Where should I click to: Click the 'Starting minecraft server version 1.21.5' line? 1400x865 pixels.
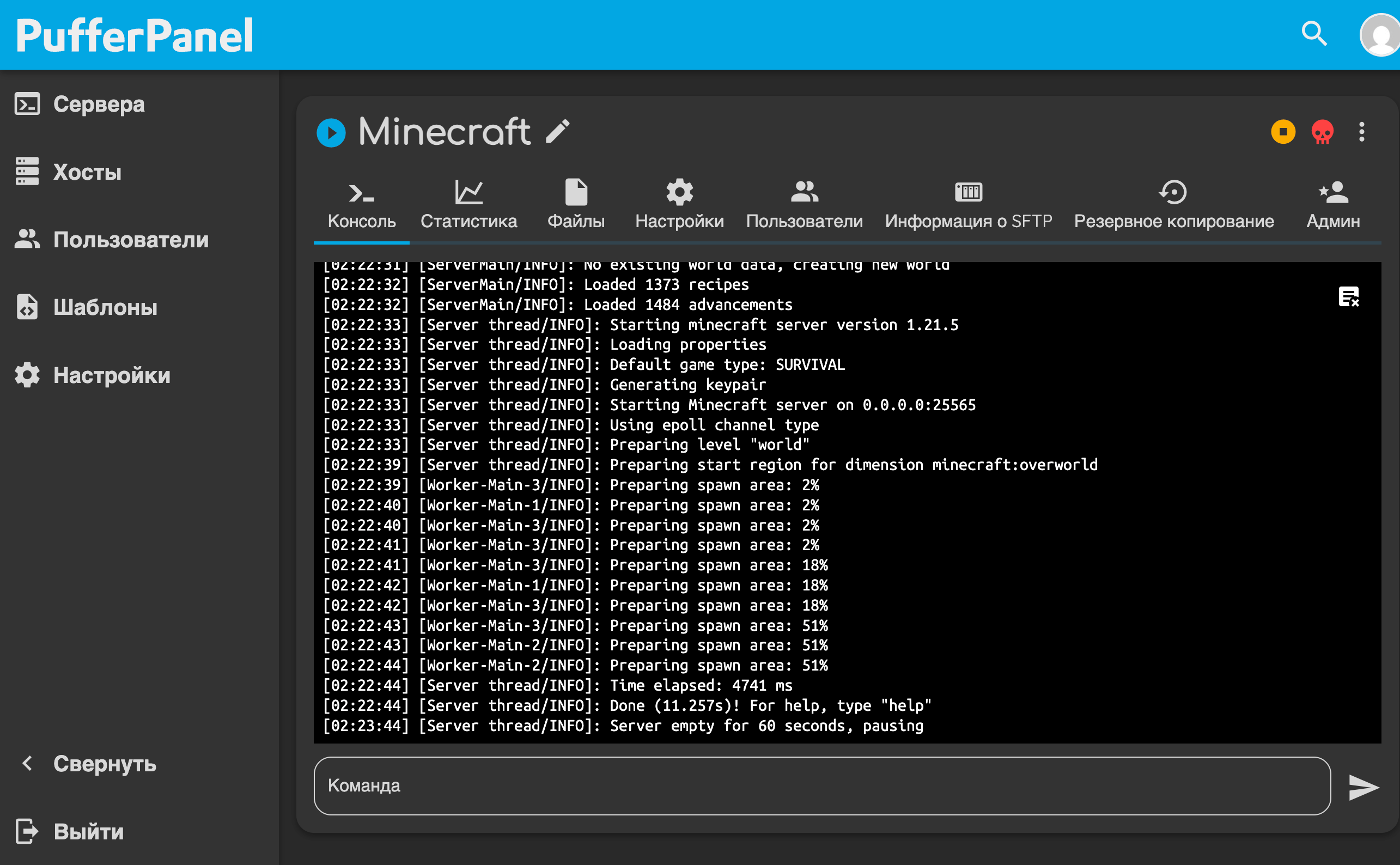(640, 325)
